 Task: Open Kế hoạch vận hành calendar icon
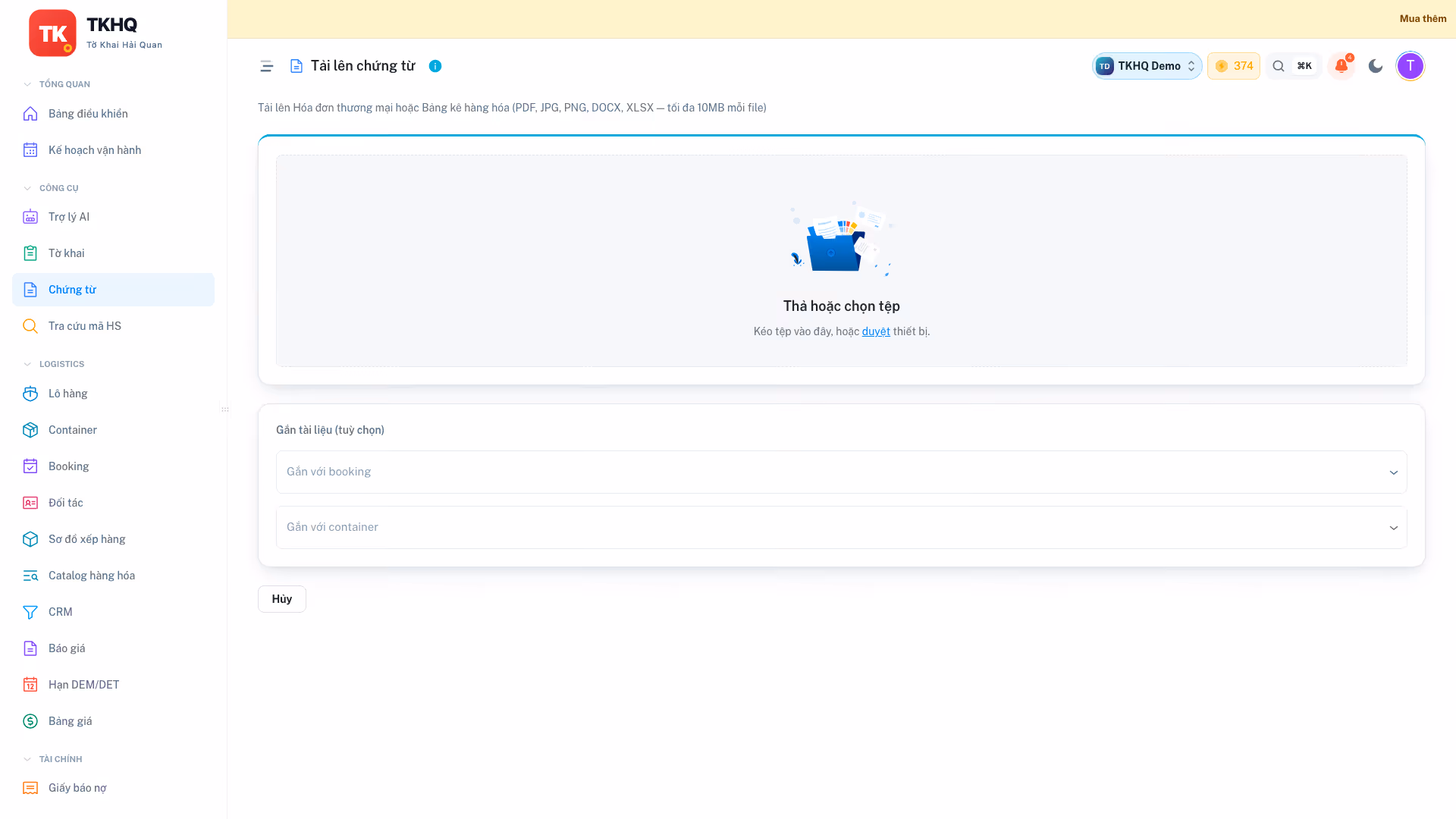pos(30,150)
